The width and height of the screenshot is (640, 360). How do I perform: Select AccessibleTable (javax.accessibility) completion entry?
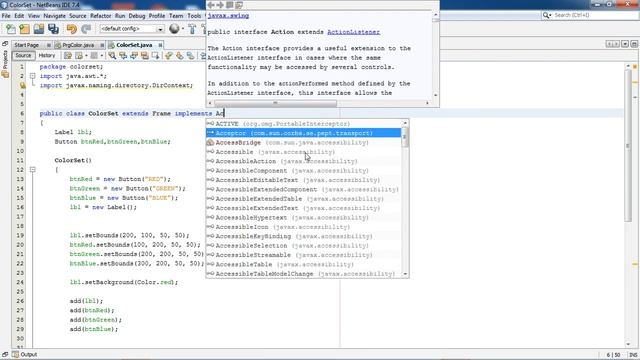click(x=304, y=264)
